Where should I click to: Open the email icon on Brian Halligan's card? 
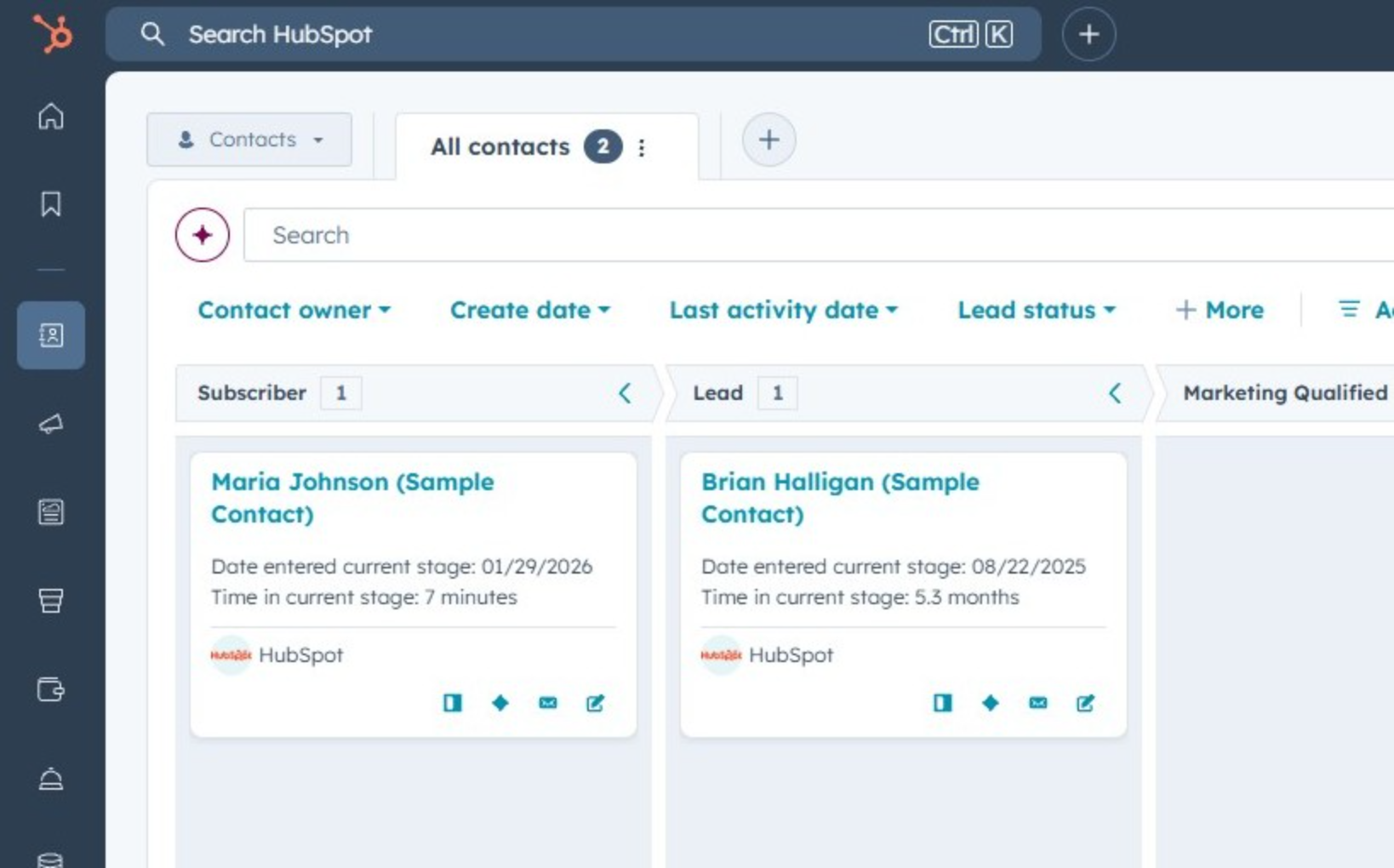(1037, 703)
